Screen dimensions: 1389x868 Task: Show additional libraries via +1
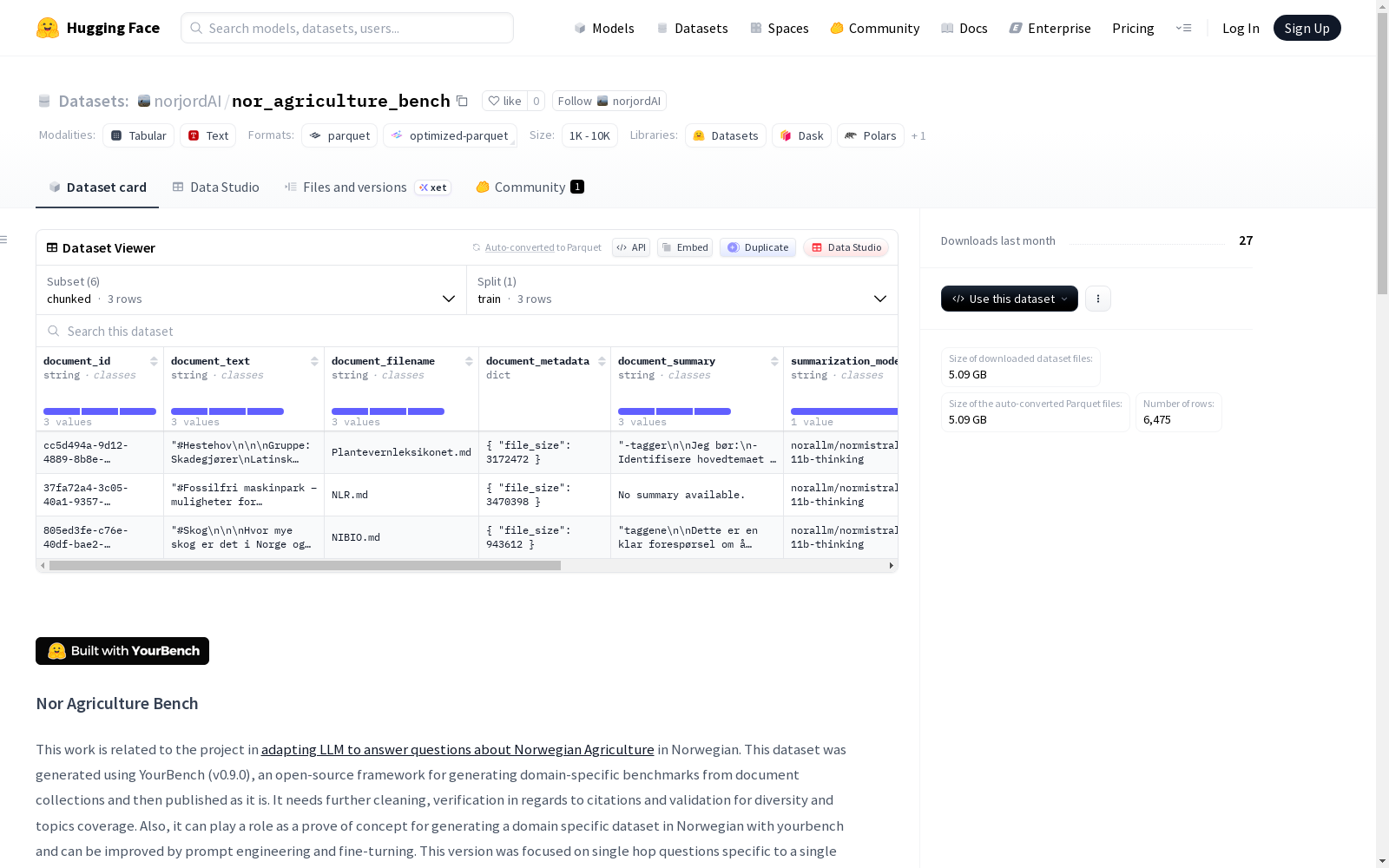(918, 135)
